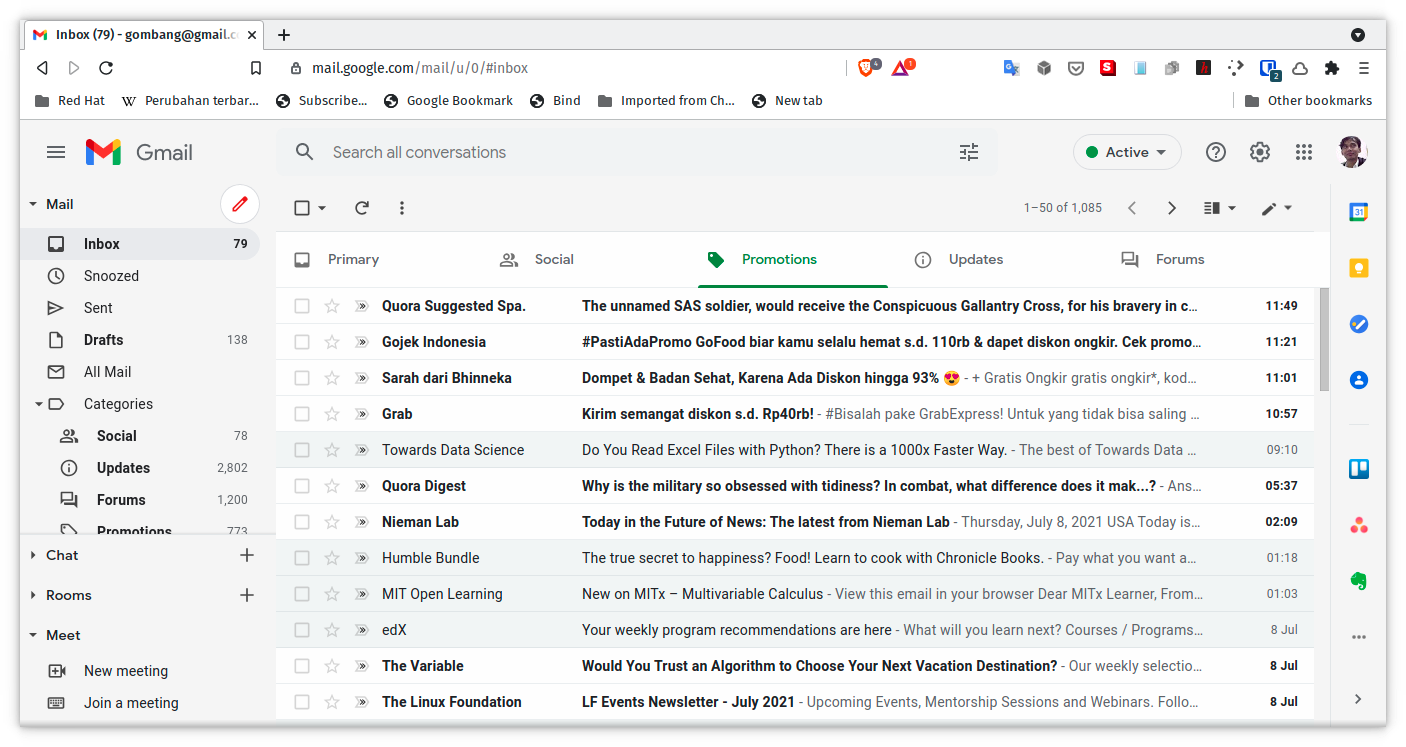Tick the select-all messages checkbox

tap(302, 208)
